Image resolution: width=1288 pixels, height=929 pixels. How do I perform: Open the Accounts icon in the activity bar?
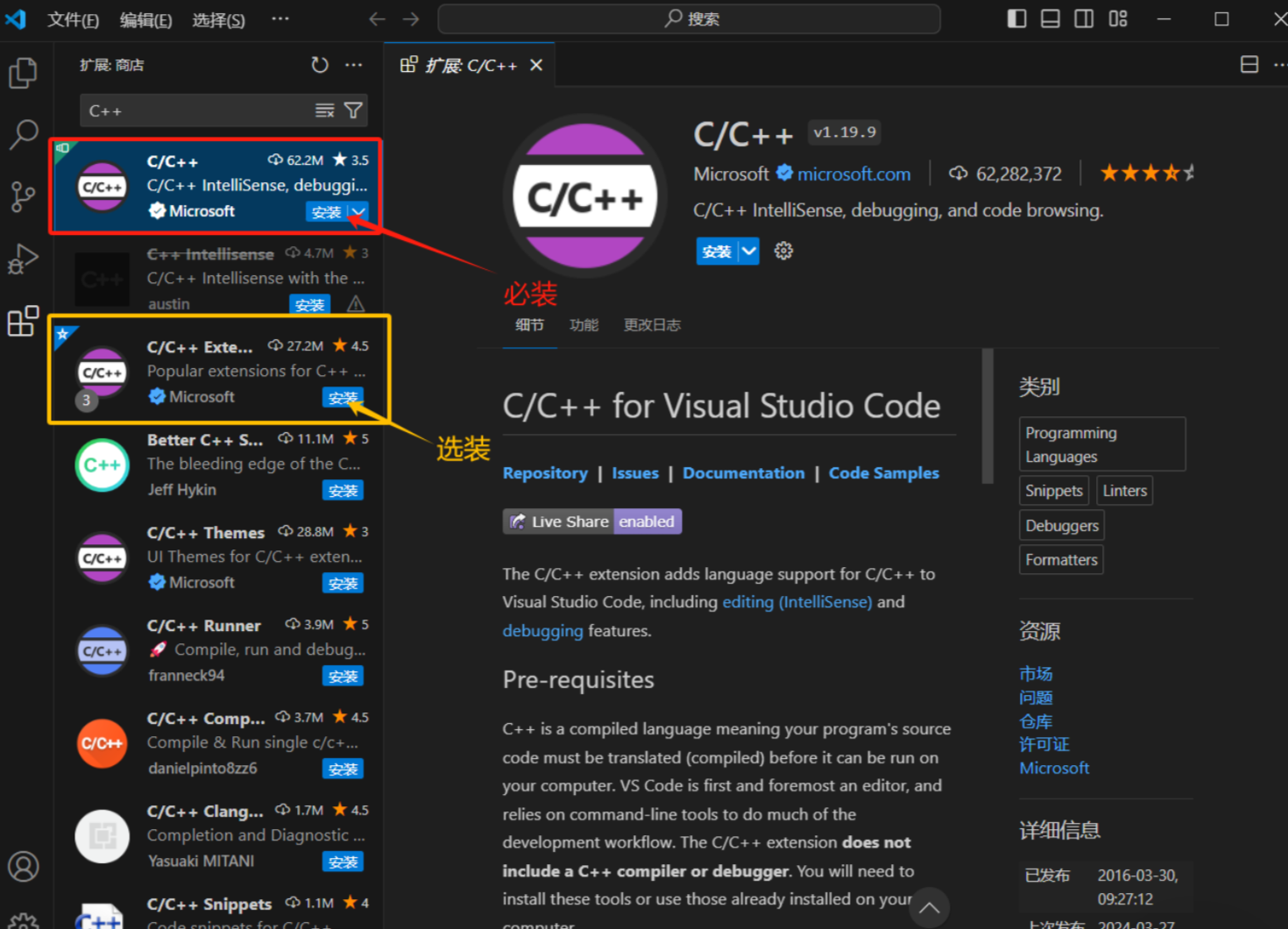pyautogui.click(x=24, y=866)
